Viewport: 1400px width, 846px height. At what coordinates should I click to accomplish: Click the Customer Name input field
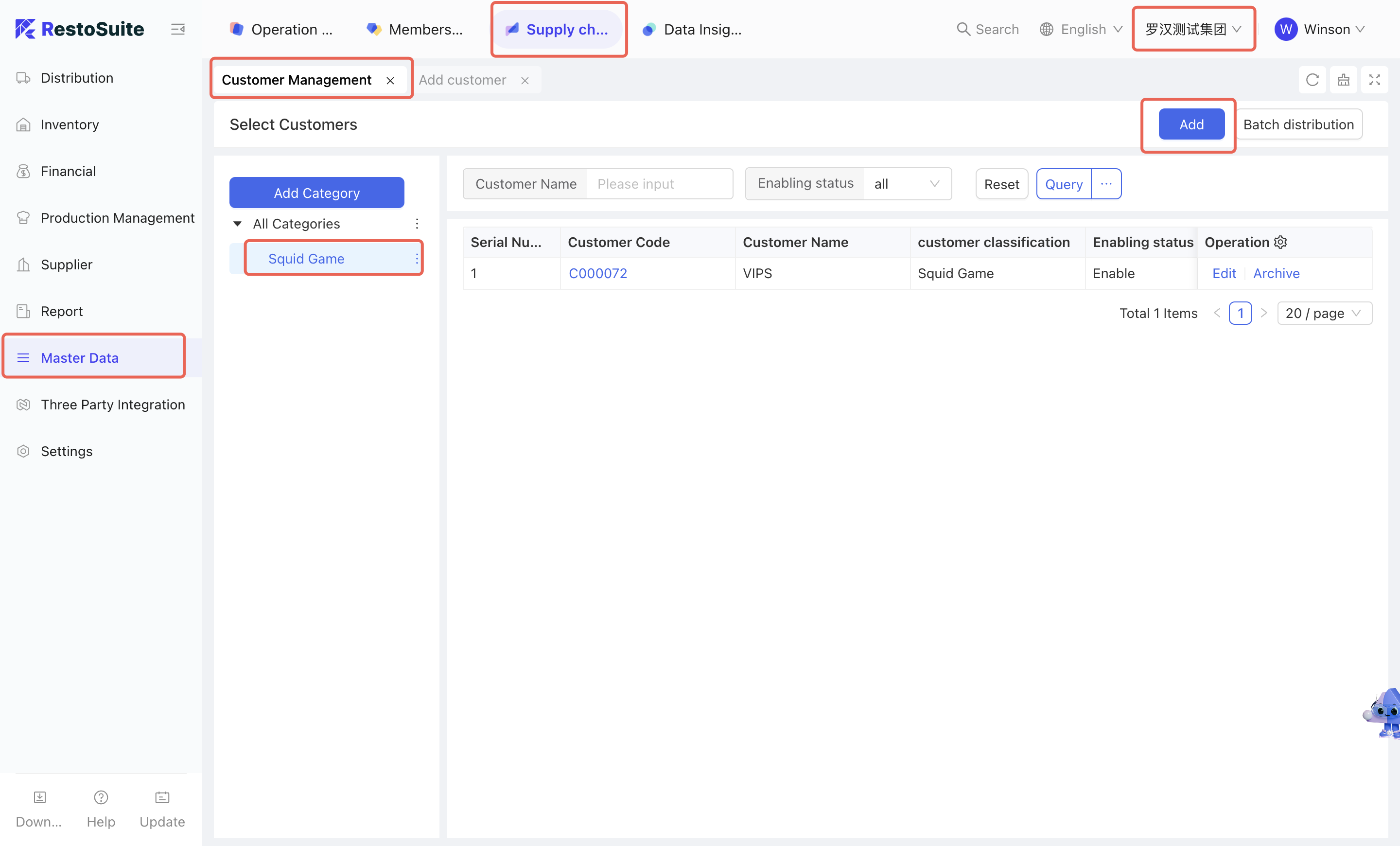(x=658, y=184)
